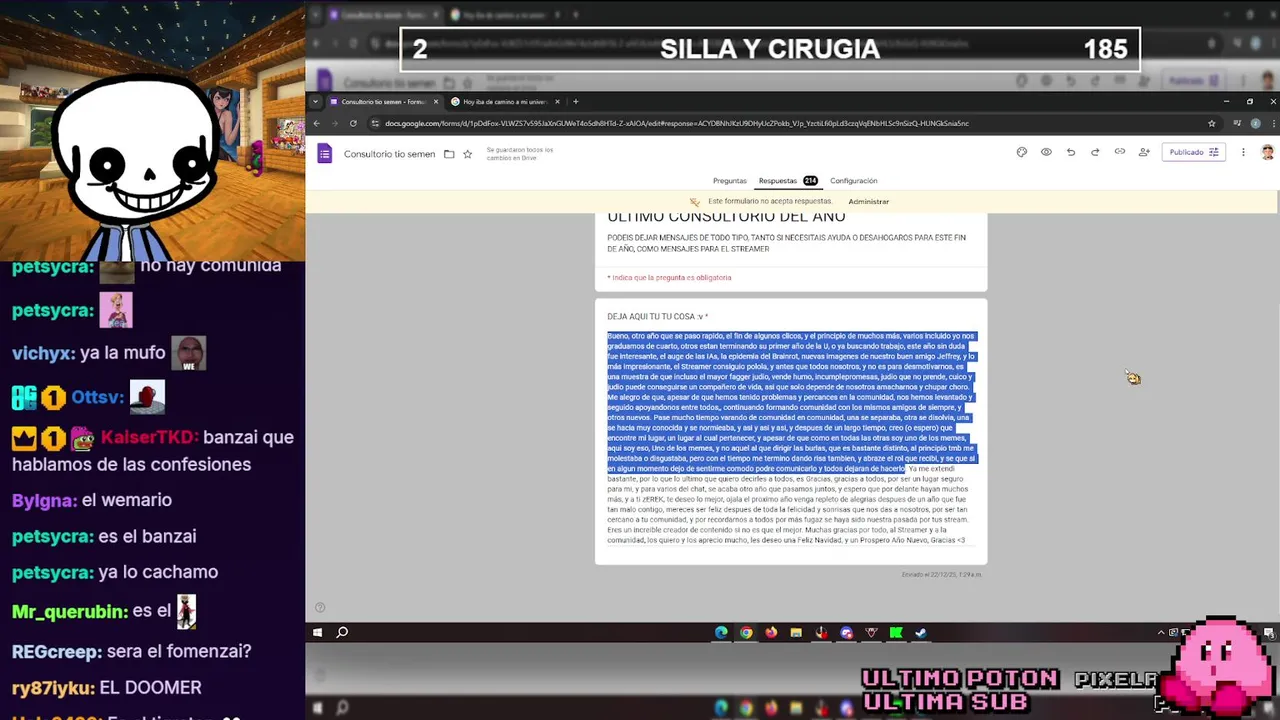Show hidden system tray icons

(x=1161, y=633)
